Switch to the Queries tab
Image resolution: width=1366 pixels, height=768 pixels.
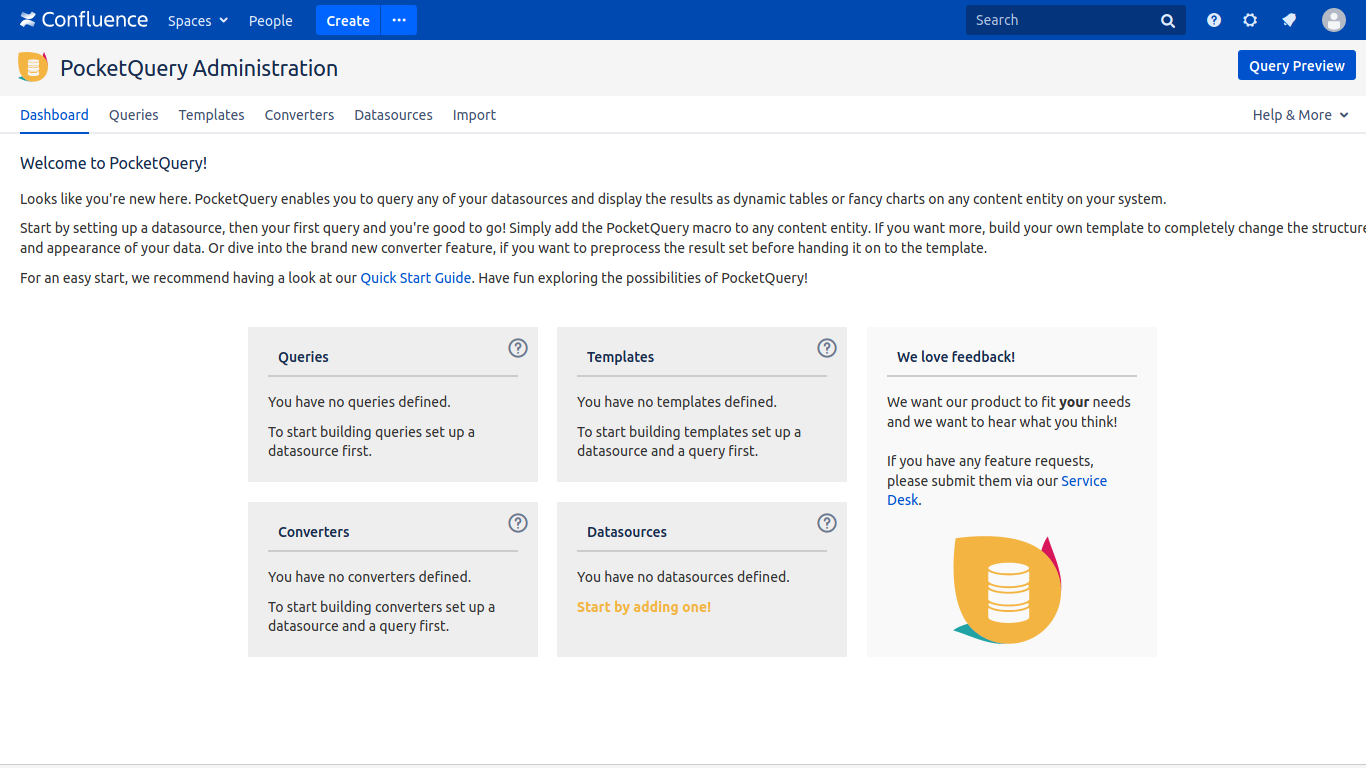point(134,115)
